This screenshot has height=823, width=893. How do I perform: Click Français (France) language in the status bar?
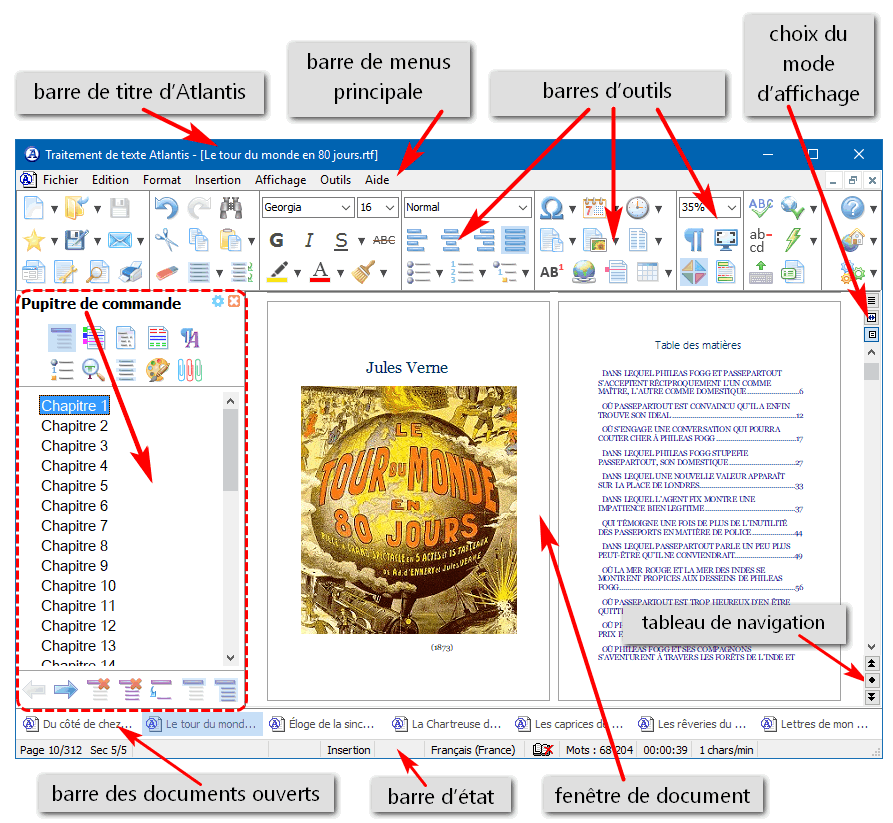tap(473, 750)
